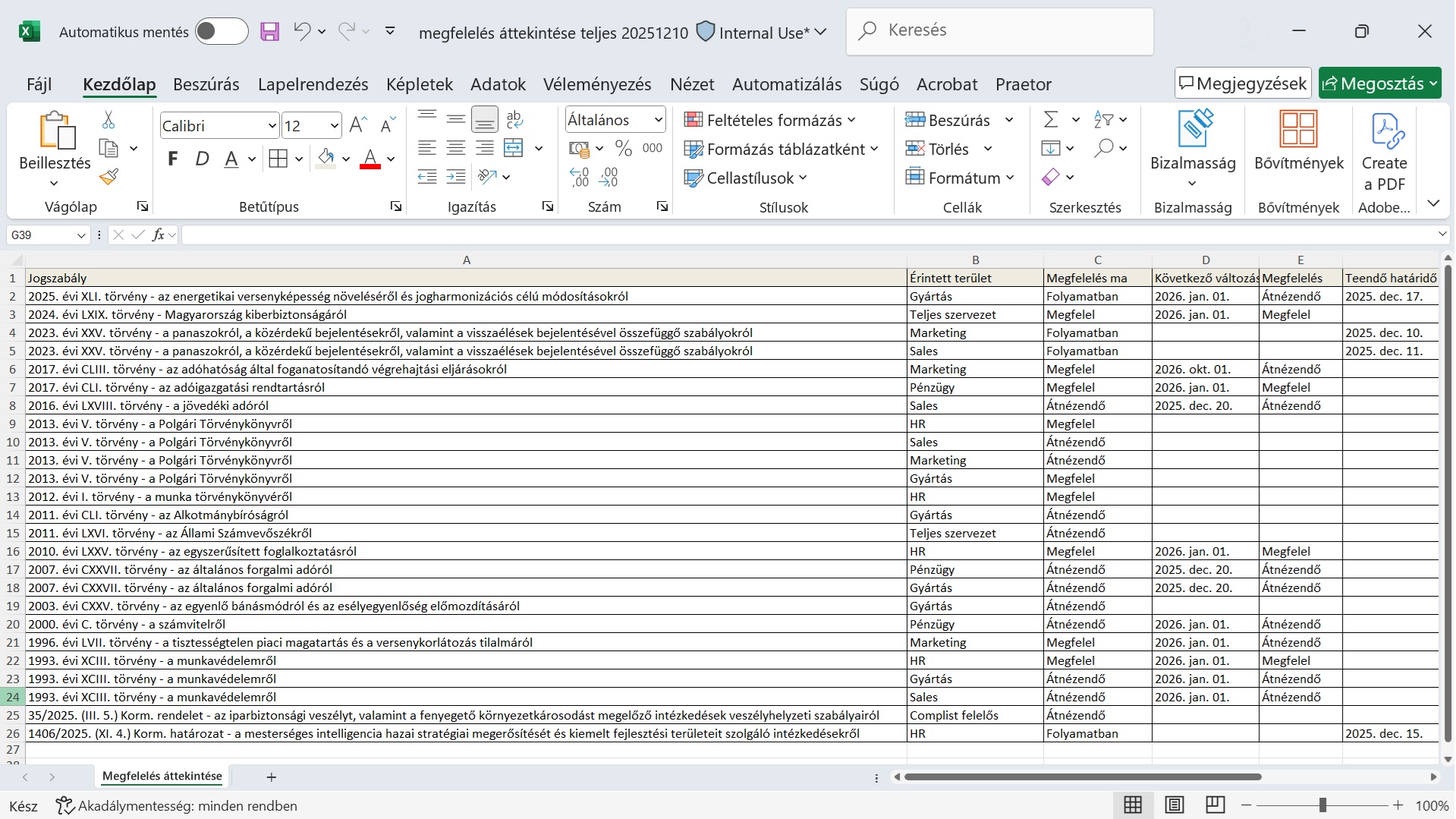The width and height of the screenshot is (1456, 819).
Task: Click the center align icon
Action: (x=455, y=149)
